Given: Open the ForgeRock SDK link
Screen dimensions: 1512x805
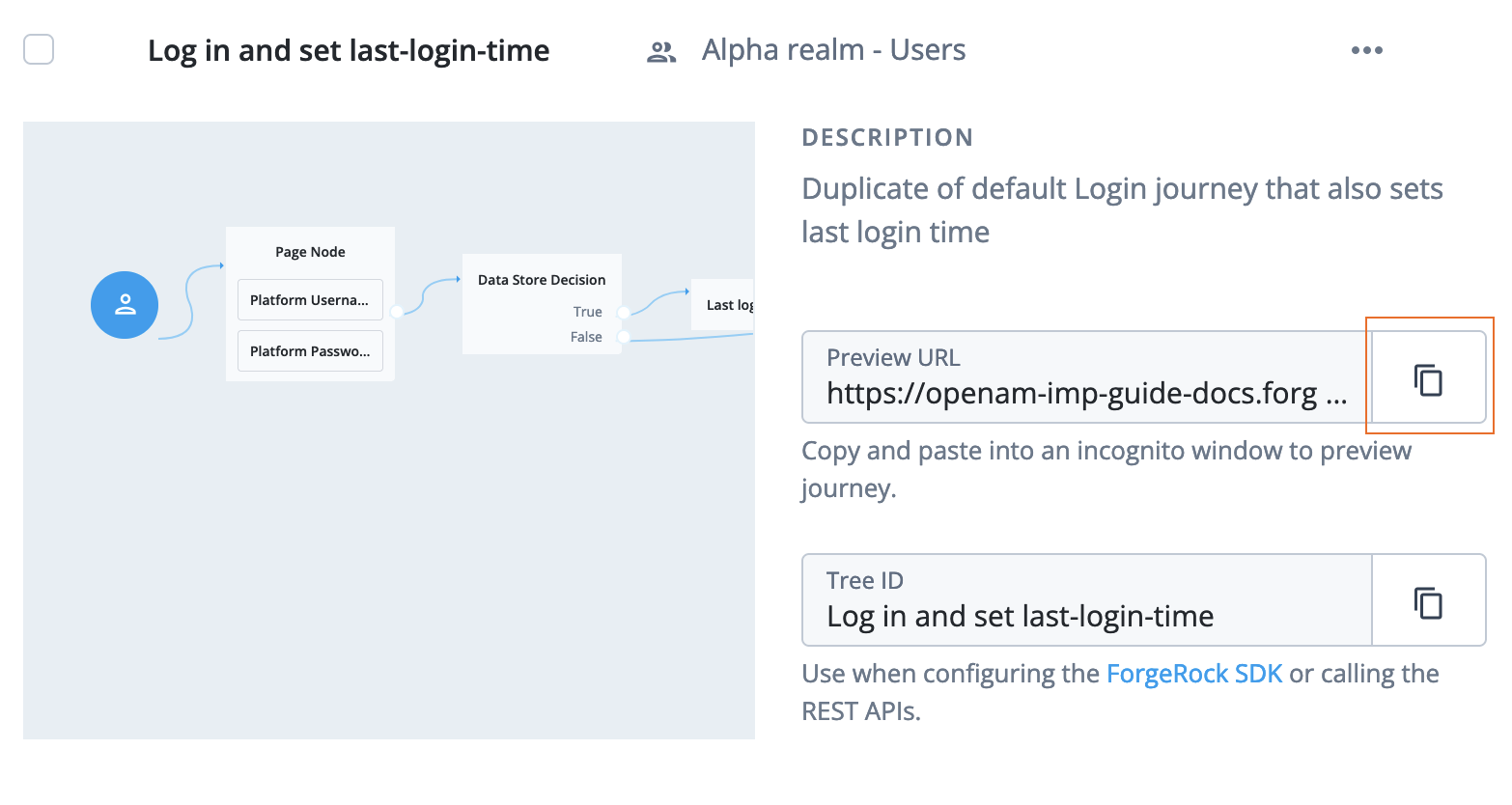Looking at the screenshot, I should (x=1194, y=673).
